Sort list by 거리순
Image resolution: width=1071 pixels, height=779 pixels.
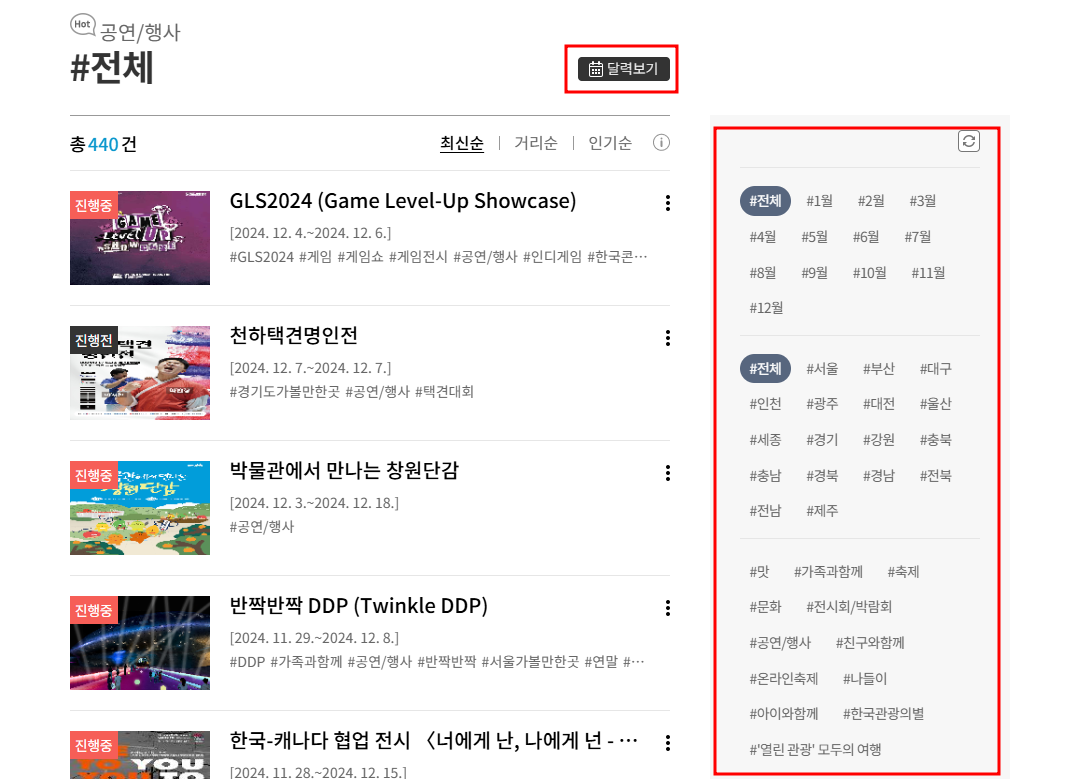[x=536, y=143]
